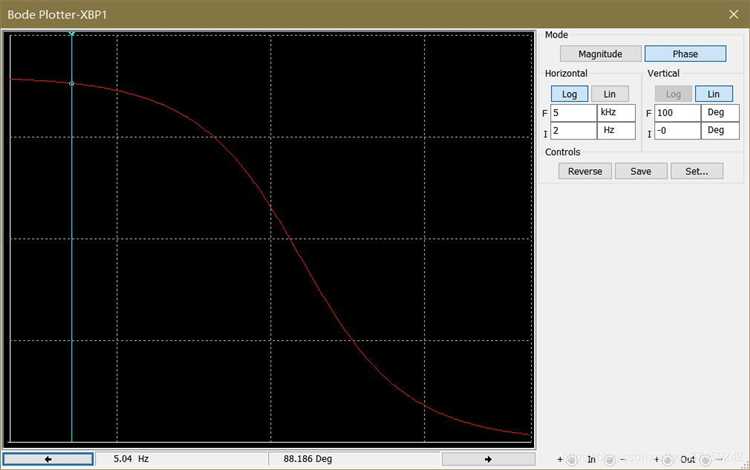Move cursor left with the arrow button
Image resolution: width=750 pixels, height=470 pixels.
(48, 459)
